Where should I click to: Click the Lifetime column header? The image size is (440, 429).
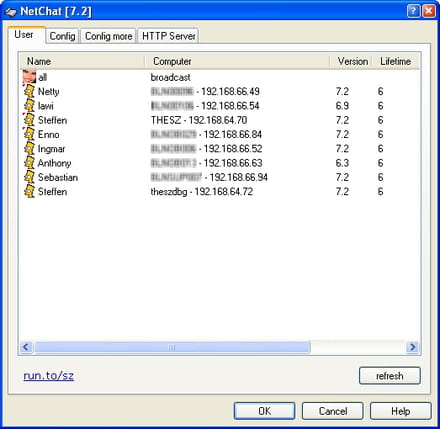(x=396, y=61)
